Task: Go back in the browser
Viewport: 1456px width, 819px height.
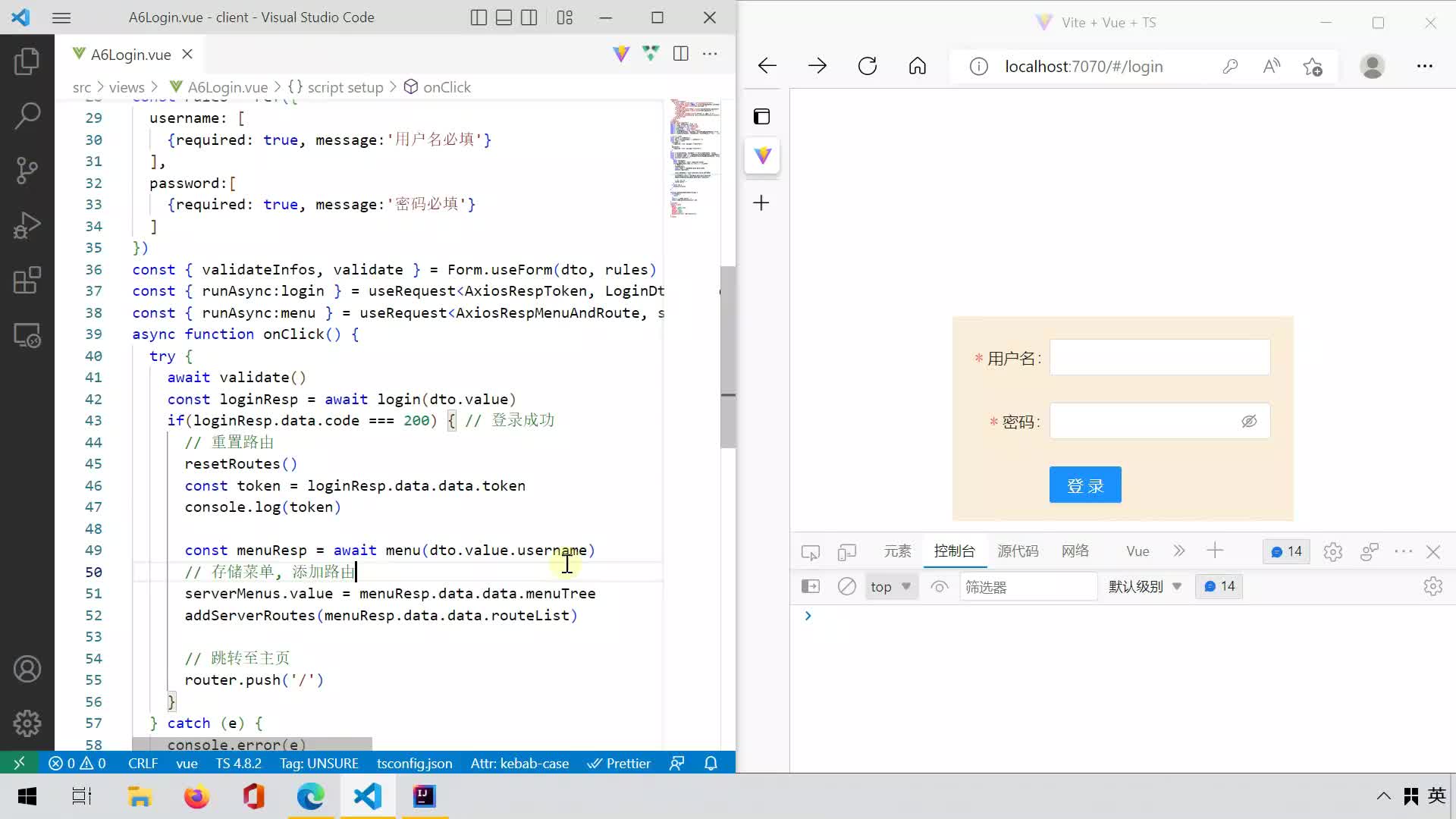Action: pyautogui.click(x=767, y=66)
